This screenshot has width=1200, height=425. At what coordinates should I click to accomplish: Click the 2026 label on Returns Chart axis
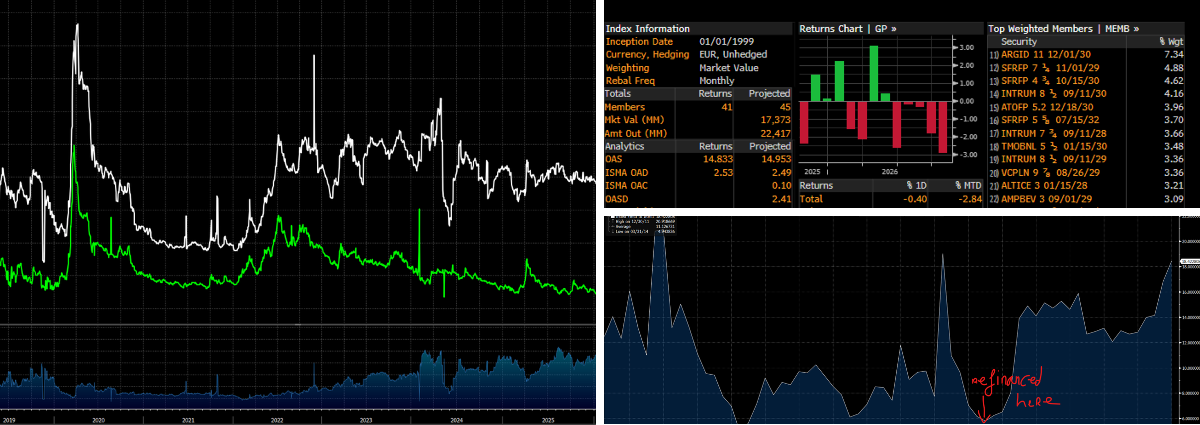889,171
